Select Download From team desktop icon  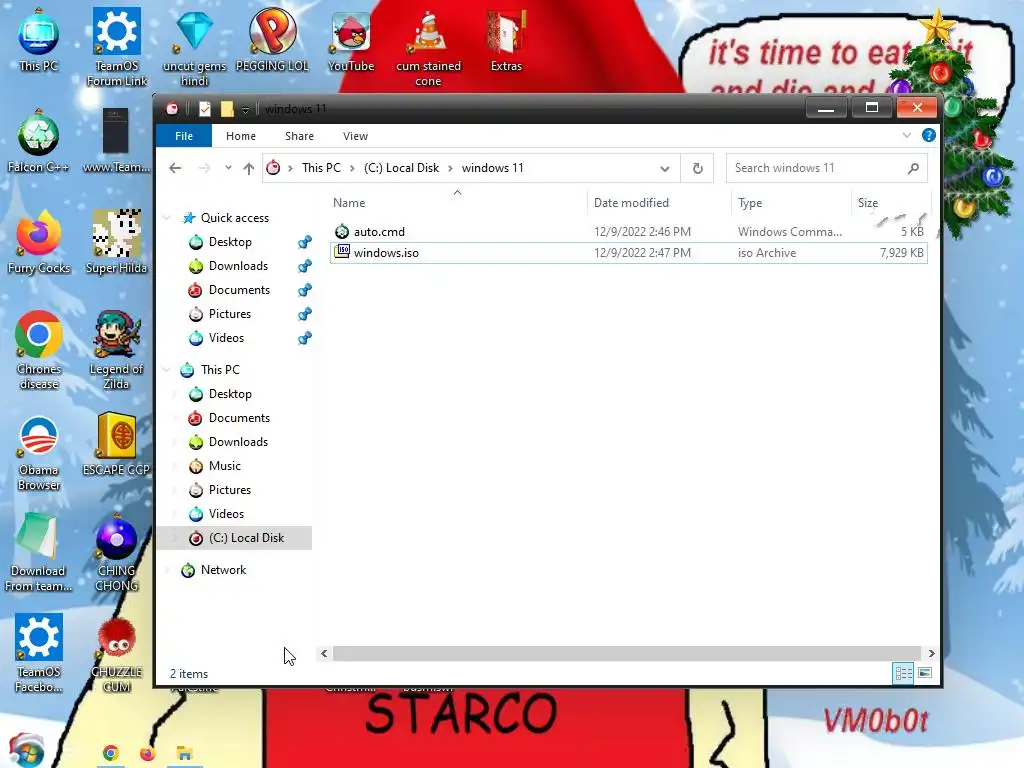(38, 553)
